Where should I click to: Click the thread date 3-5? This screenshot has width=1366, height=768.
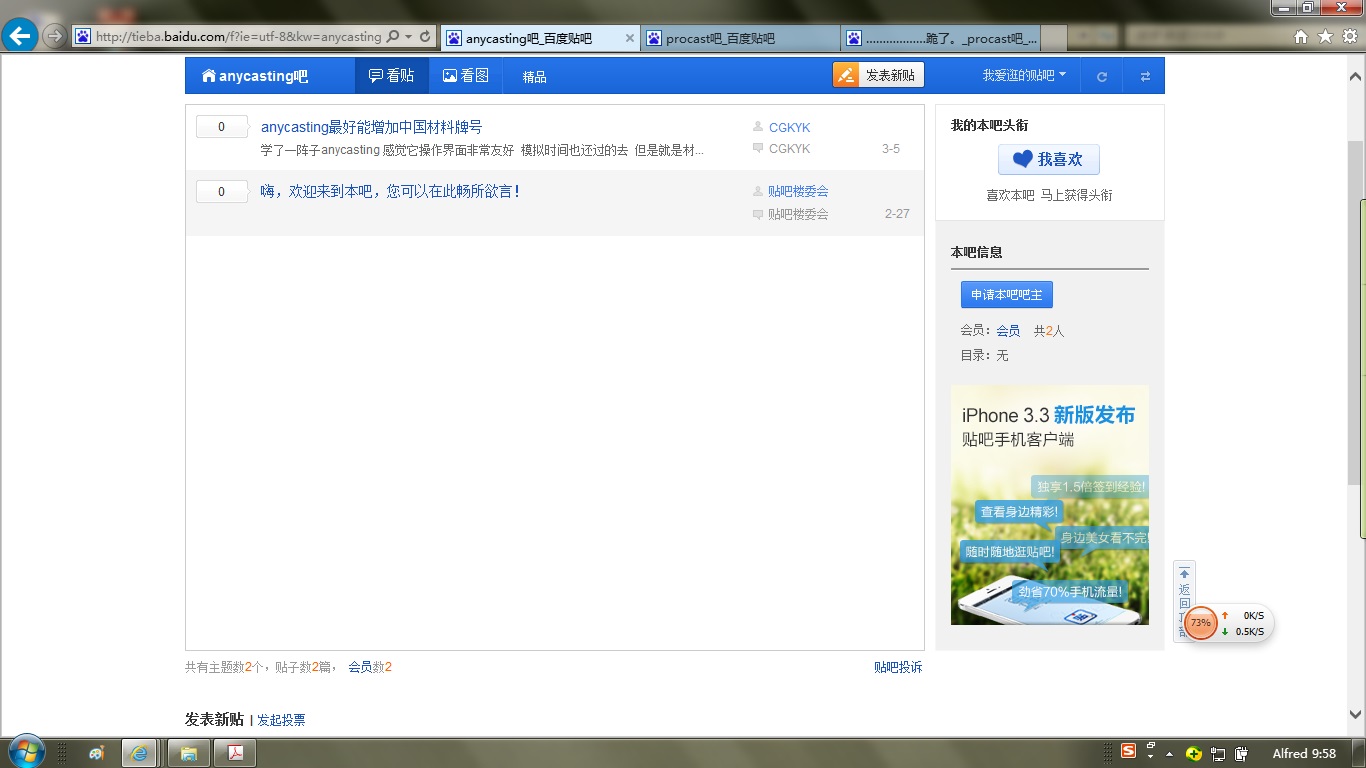(891, 149)
